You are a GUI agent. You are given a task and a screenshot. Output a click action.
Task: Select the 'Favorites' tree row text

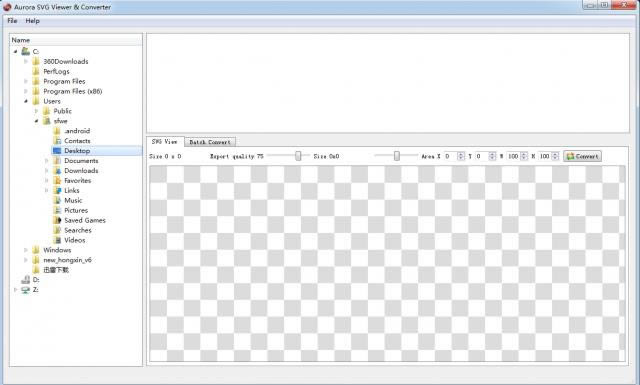coord(78,180)
